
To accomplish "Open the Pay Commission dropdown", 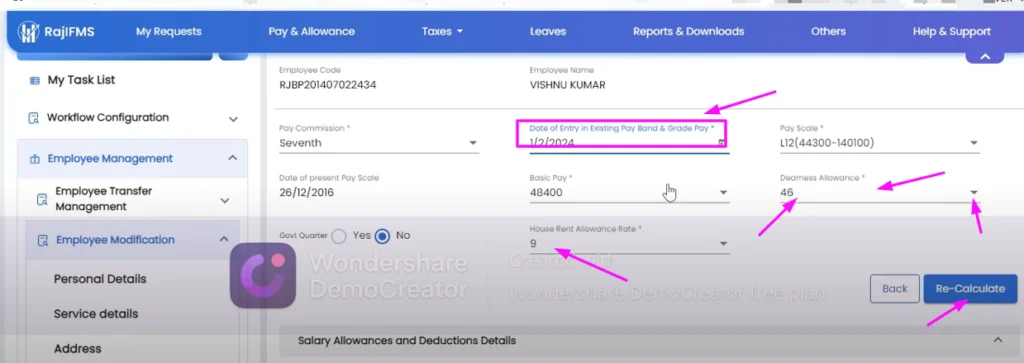I will (x=379, y=143).
